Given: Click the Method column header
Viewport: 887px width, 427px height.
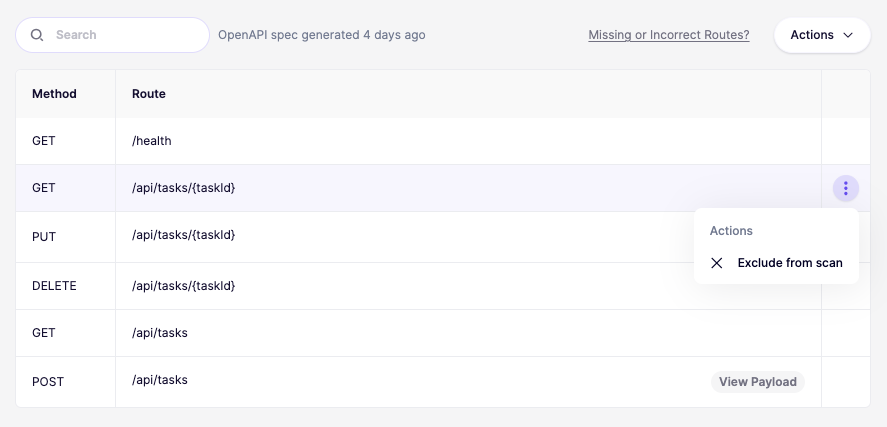Looking at the screenshot, I should [x=54, y=94].
